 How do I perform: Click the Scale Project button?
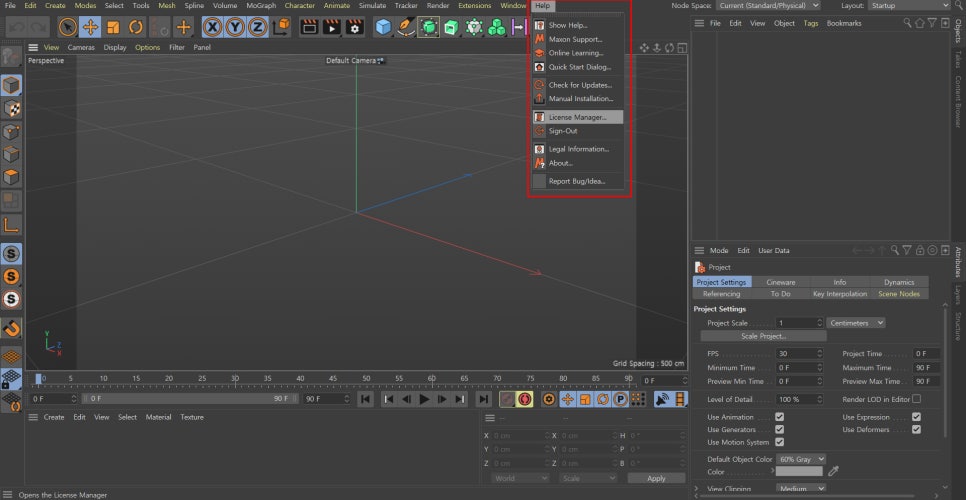pos(763,336)
